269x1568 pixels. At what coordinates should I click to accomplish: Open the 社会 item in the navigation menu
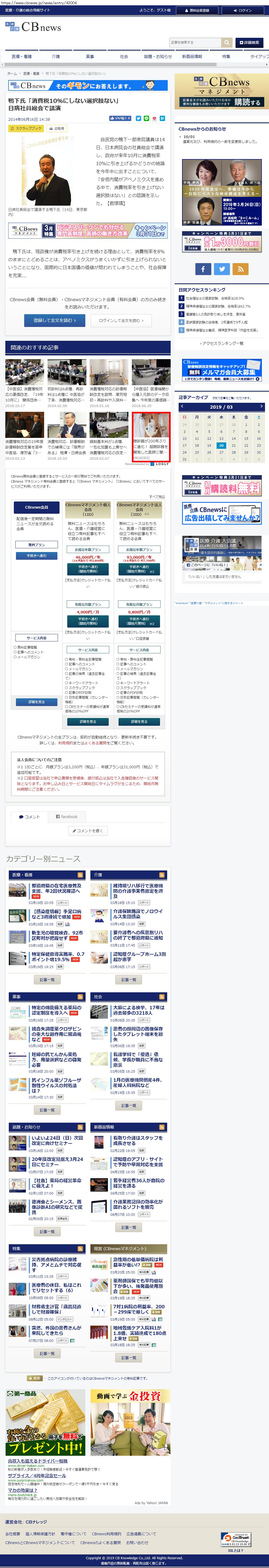124,57
